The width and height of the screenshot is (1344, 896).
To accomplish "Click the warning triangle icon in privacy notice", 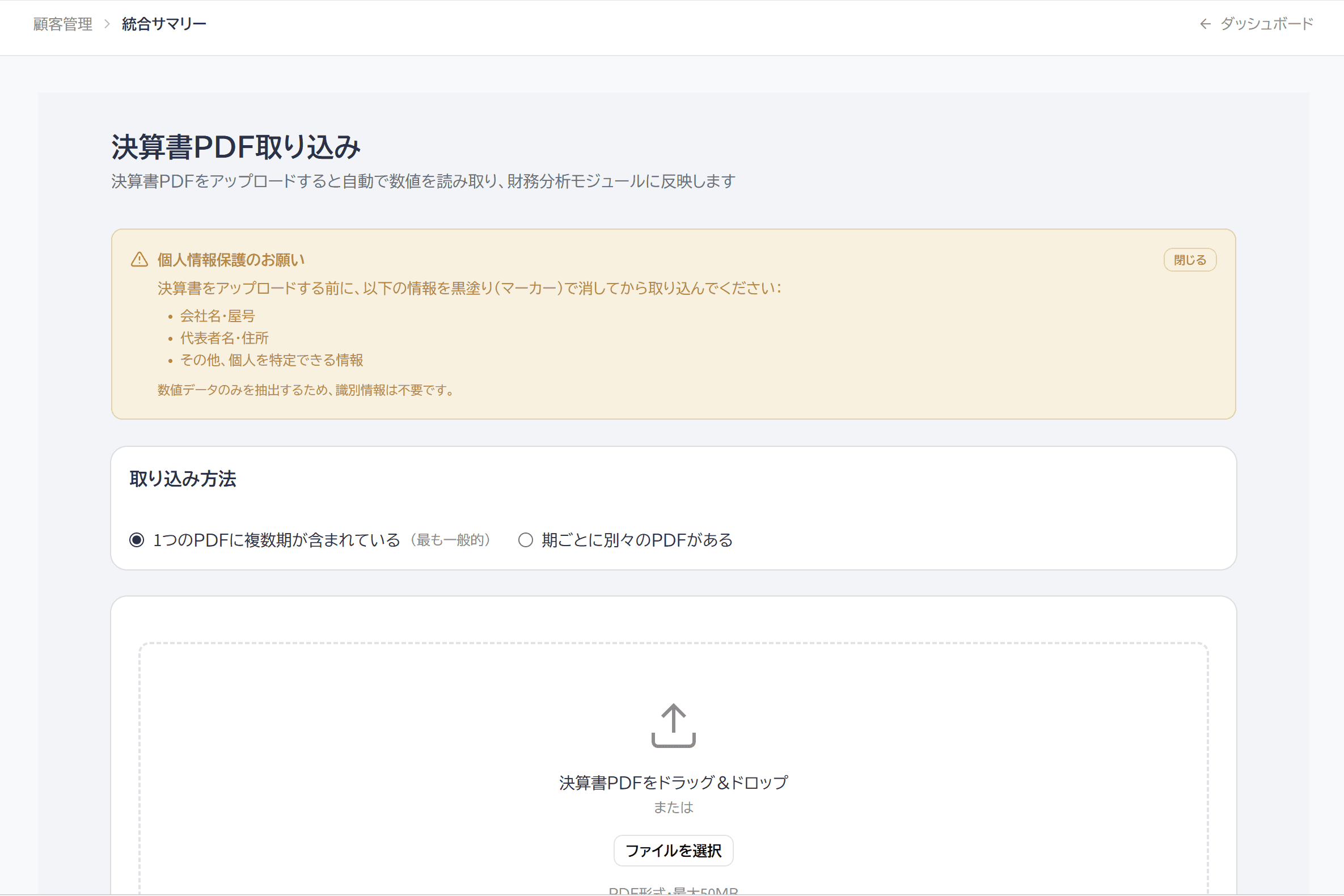I will (140, 259).
